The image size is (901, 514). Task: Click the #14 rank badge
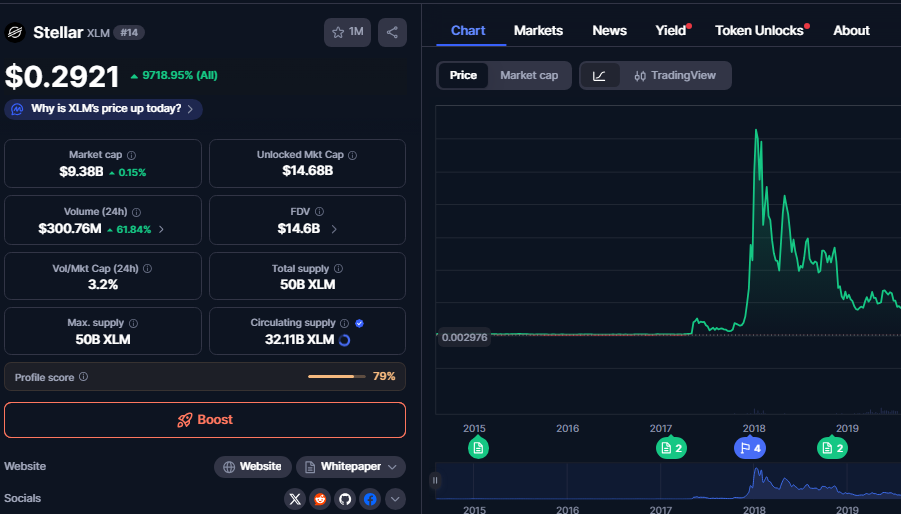pos(129,32)
